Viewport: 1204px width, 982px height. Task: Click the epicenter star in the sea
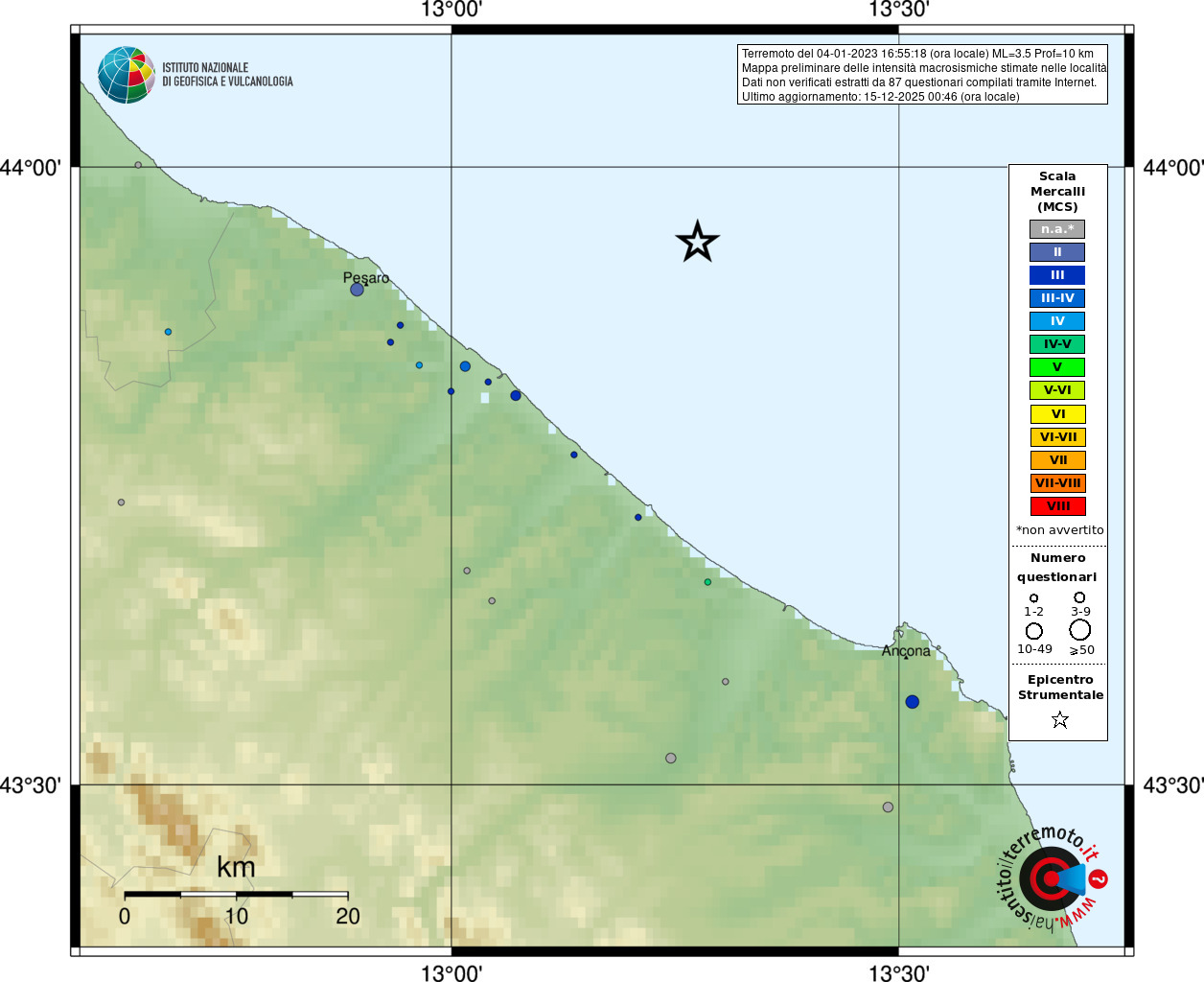[698, 242]
